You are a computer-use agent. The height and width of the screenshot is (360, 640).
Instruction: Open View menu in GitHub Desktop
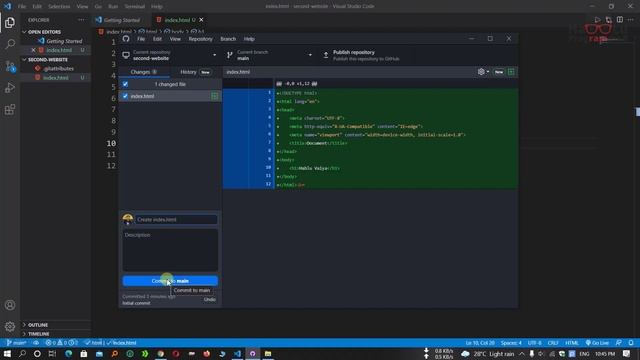coord(175,39)
